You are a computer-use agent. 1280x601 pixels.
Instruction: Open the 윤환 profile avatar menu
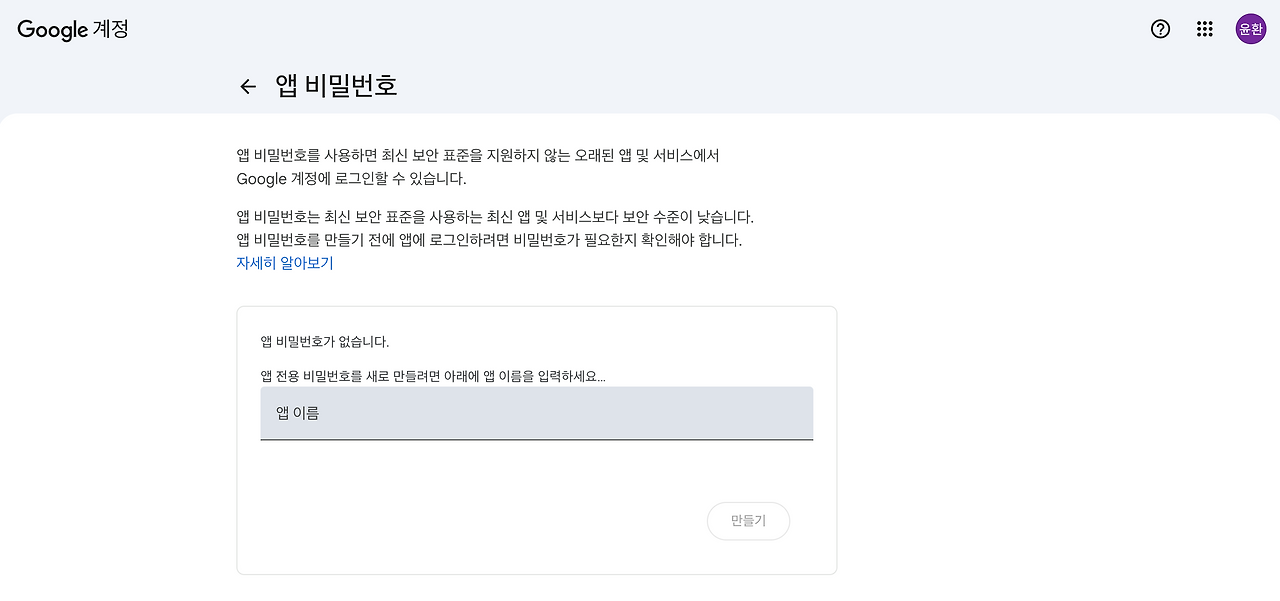coord(1251,29)
